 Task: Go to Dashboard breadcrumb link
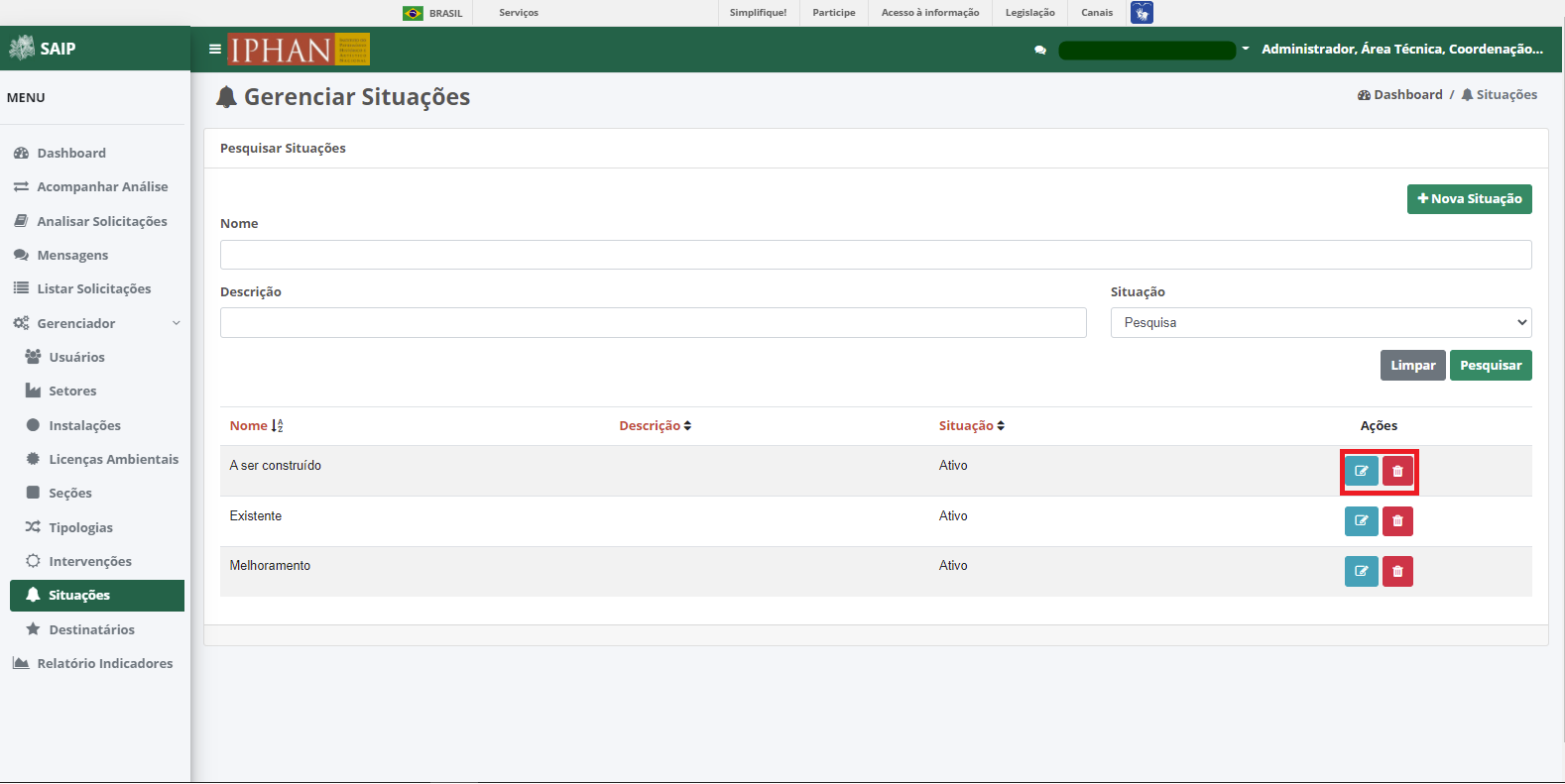[x=1400, y=95]
